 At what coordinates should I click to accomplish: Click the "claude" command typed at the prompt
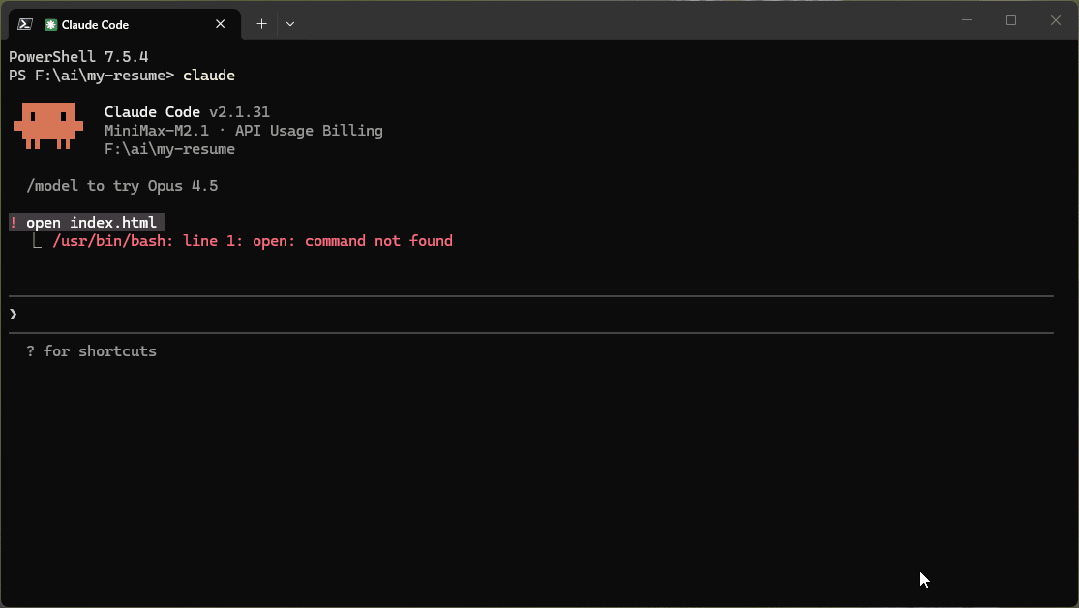pyautogui.click(x=209, y=75)
